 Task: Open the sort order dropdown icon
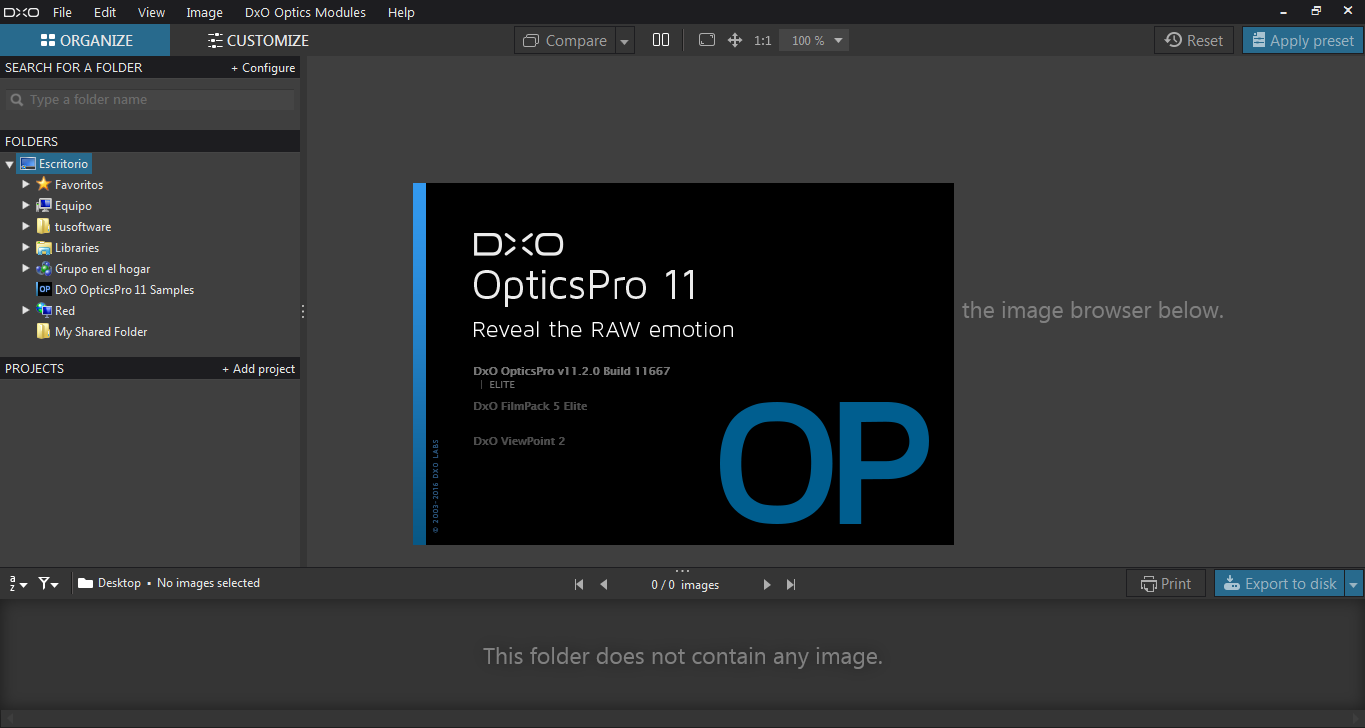click(18, 584)
